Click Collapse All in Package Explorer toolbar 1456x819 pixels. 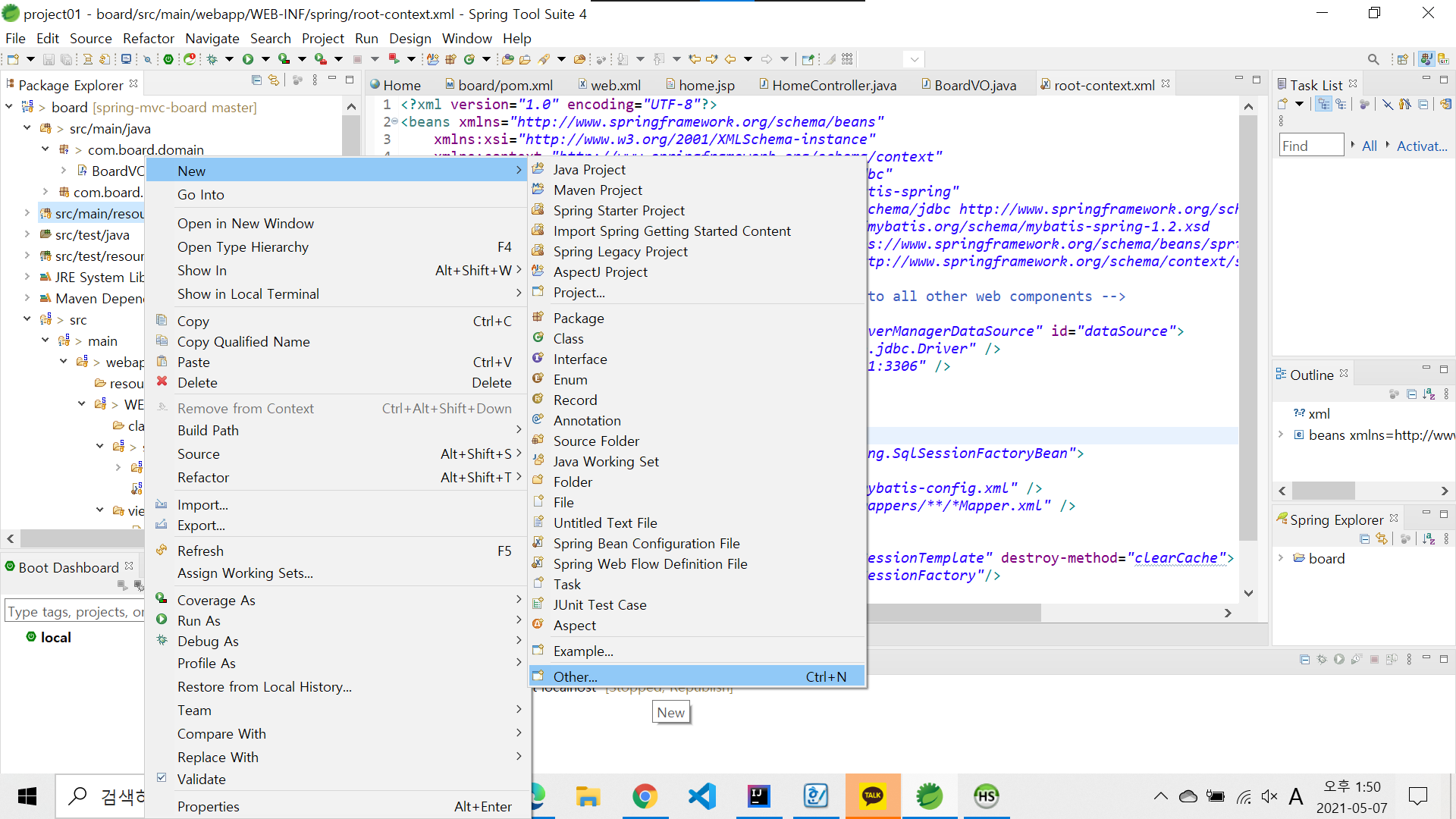[256, 80]
